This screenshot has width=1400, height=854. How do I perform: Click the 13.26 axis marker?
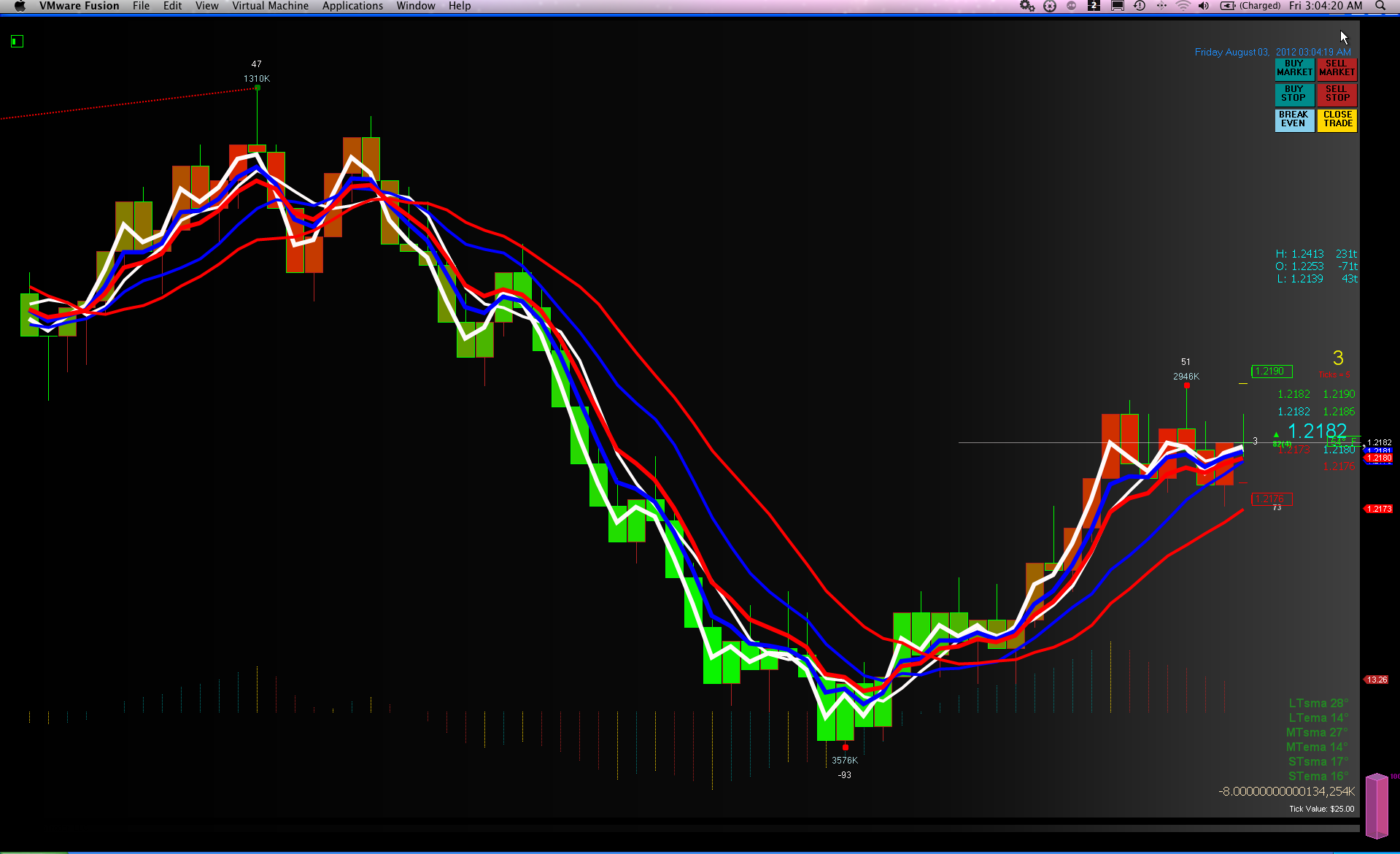coord(1377,680)
